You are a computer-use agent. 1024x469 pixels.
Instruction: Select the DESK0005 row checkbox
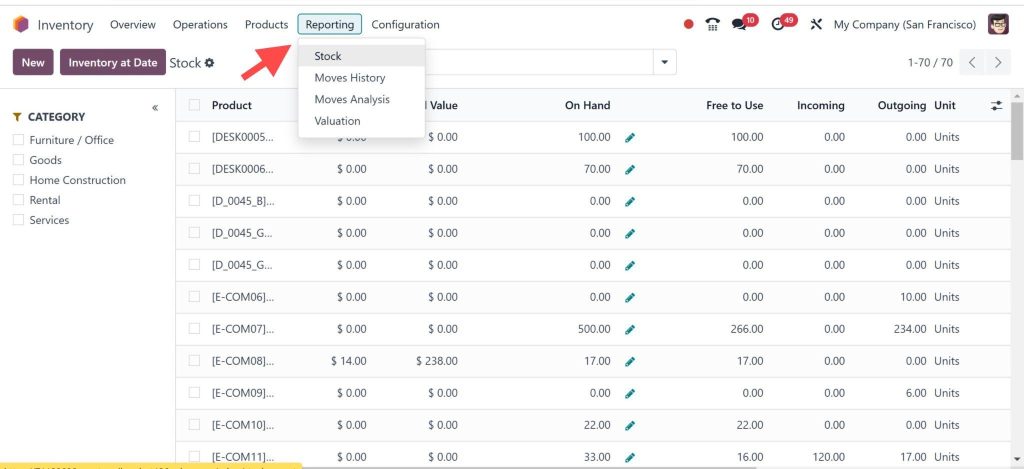click(x=194, y=137)
